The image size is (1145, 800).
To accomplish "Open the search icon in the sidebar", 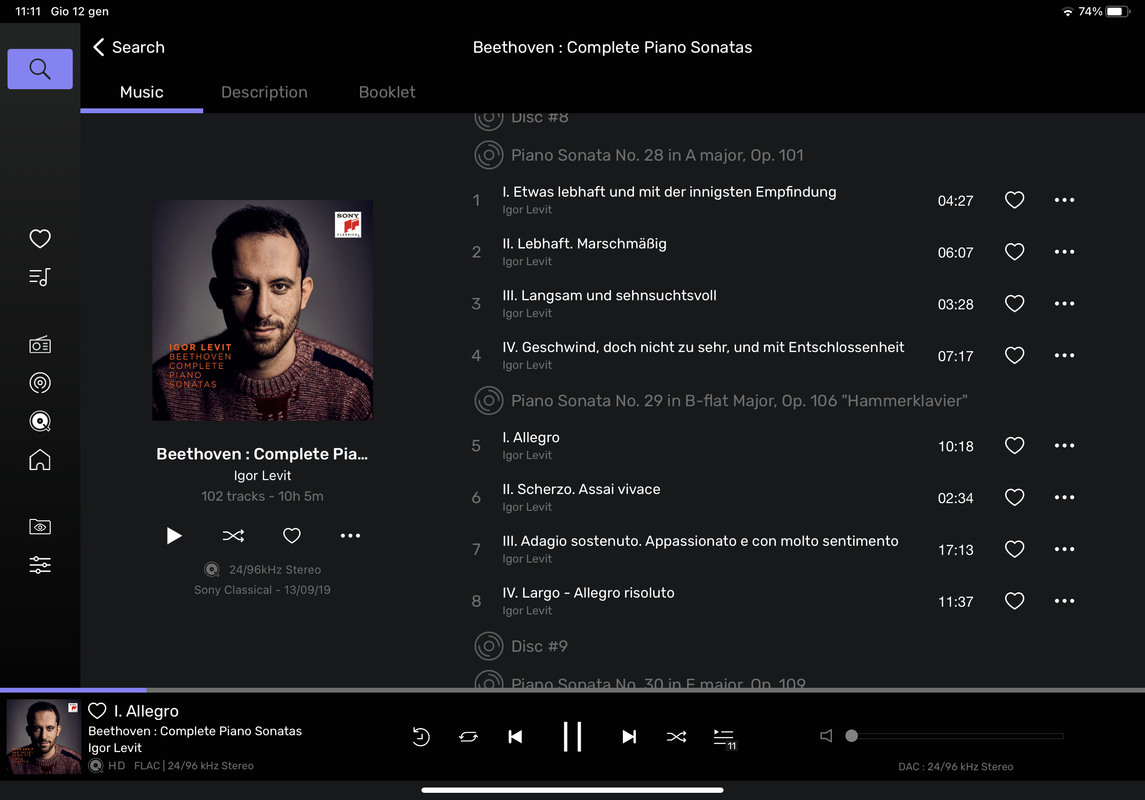I will coord(40,69).
